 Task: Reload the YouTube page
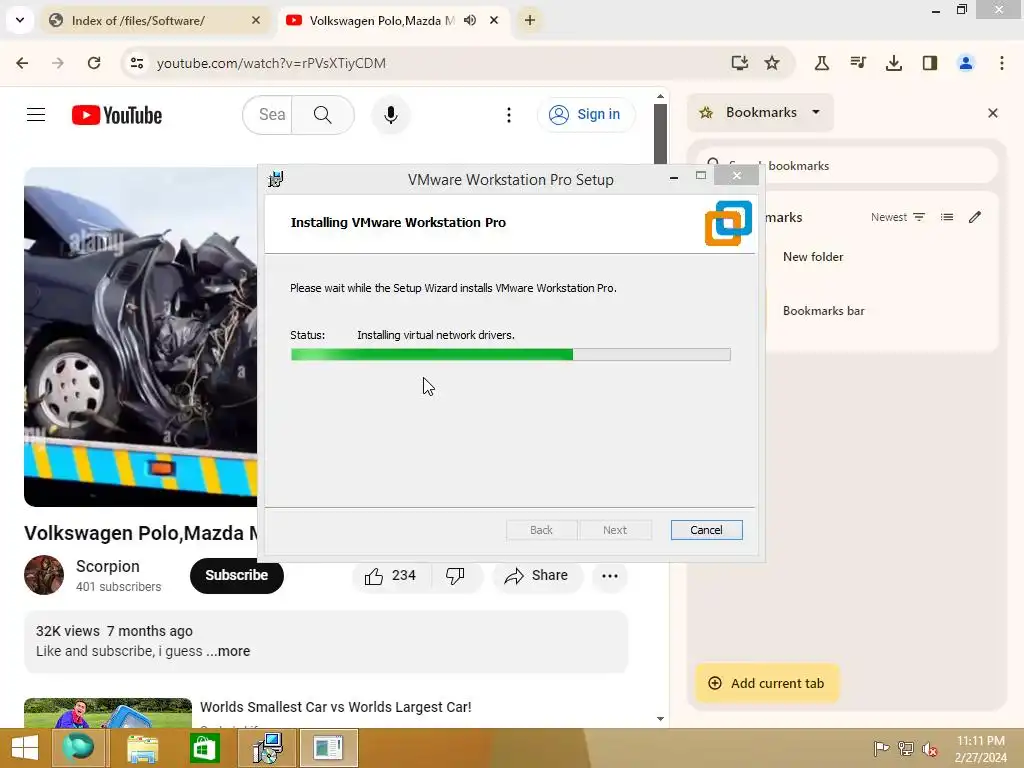coord(94,63)
